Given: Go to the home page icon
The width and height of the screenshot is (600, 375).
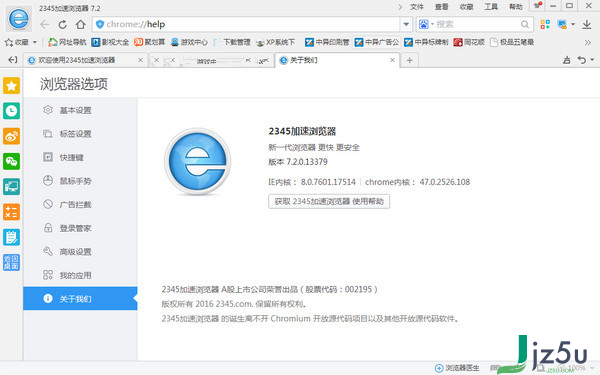Looking at the screenshot, I should 80,24.
